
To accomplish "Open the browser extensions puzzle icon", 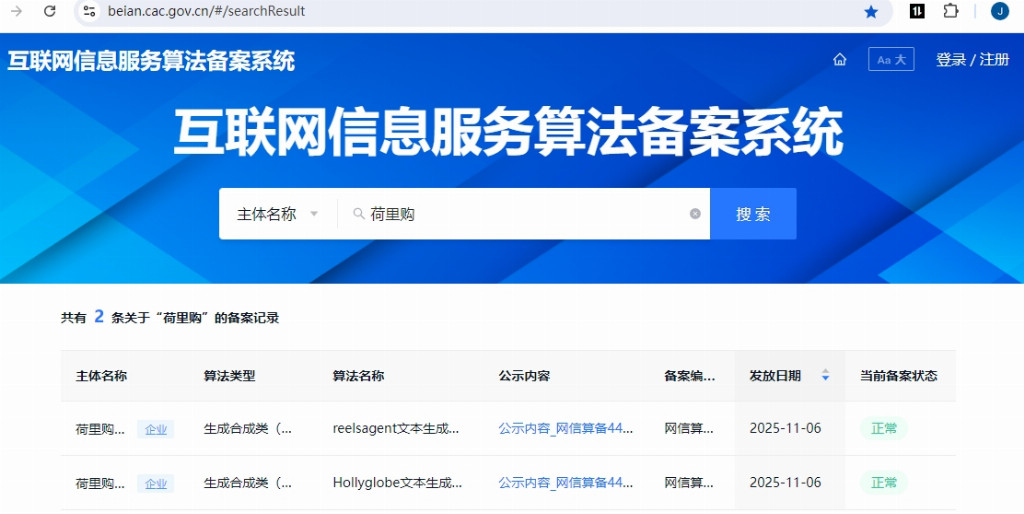I will 951,11.
